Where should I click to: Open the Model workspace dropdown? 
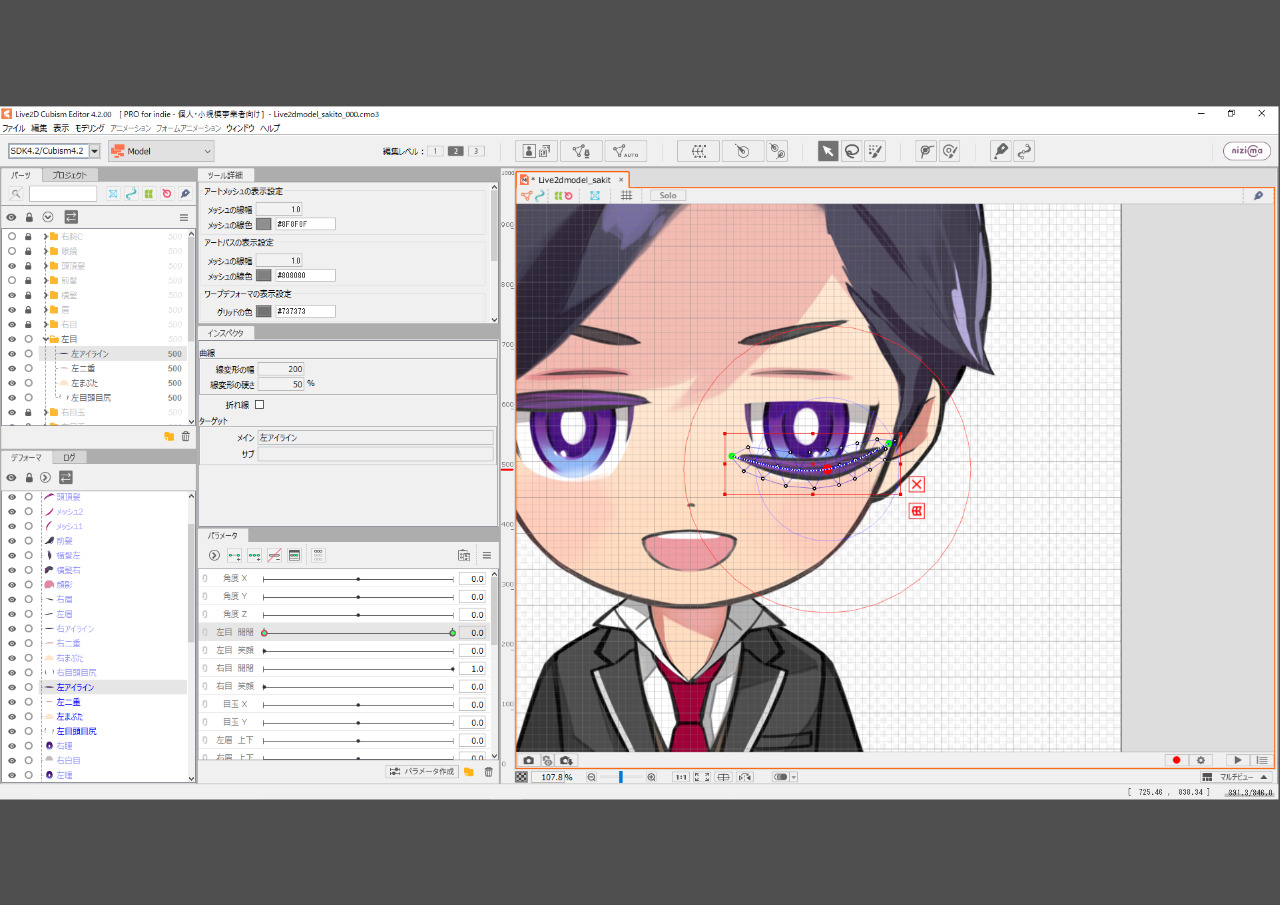[x=161, y=151]
